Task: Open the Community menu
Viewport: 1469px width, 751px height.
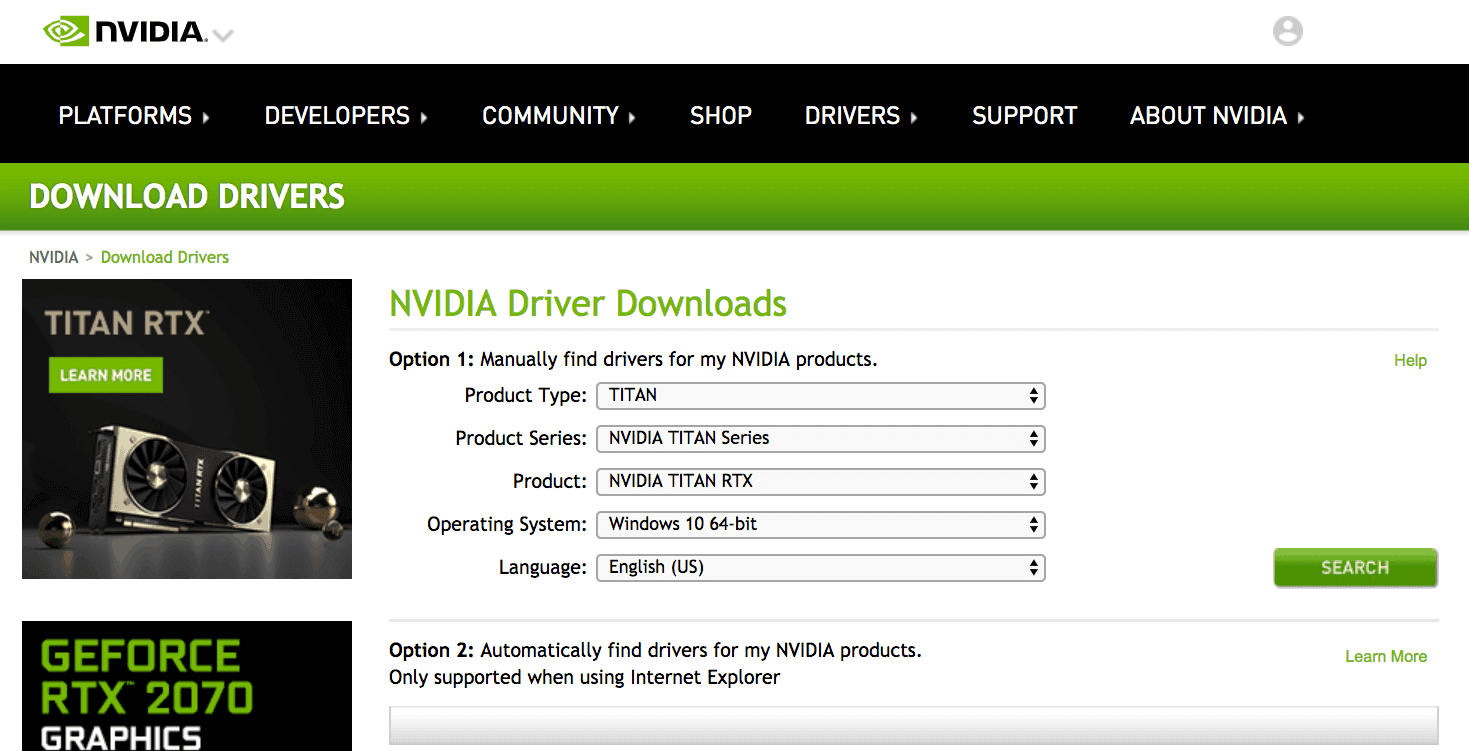Action: pos(559,116)
